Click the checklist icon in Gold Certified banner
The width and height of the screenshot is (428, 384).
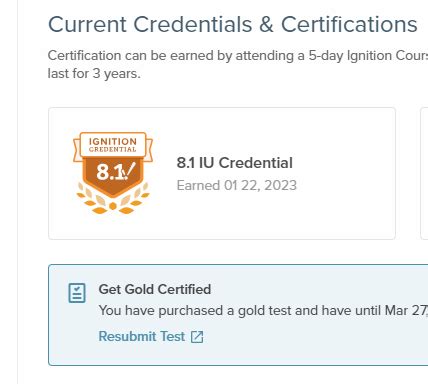click(77, 293)
